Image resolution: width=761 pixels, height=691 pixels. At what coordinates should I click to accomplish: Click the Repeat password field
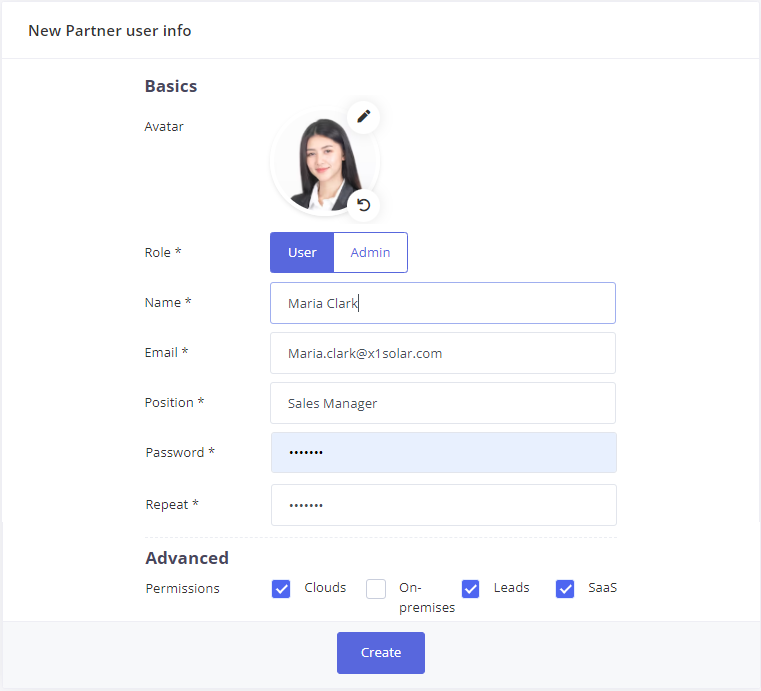442,505
